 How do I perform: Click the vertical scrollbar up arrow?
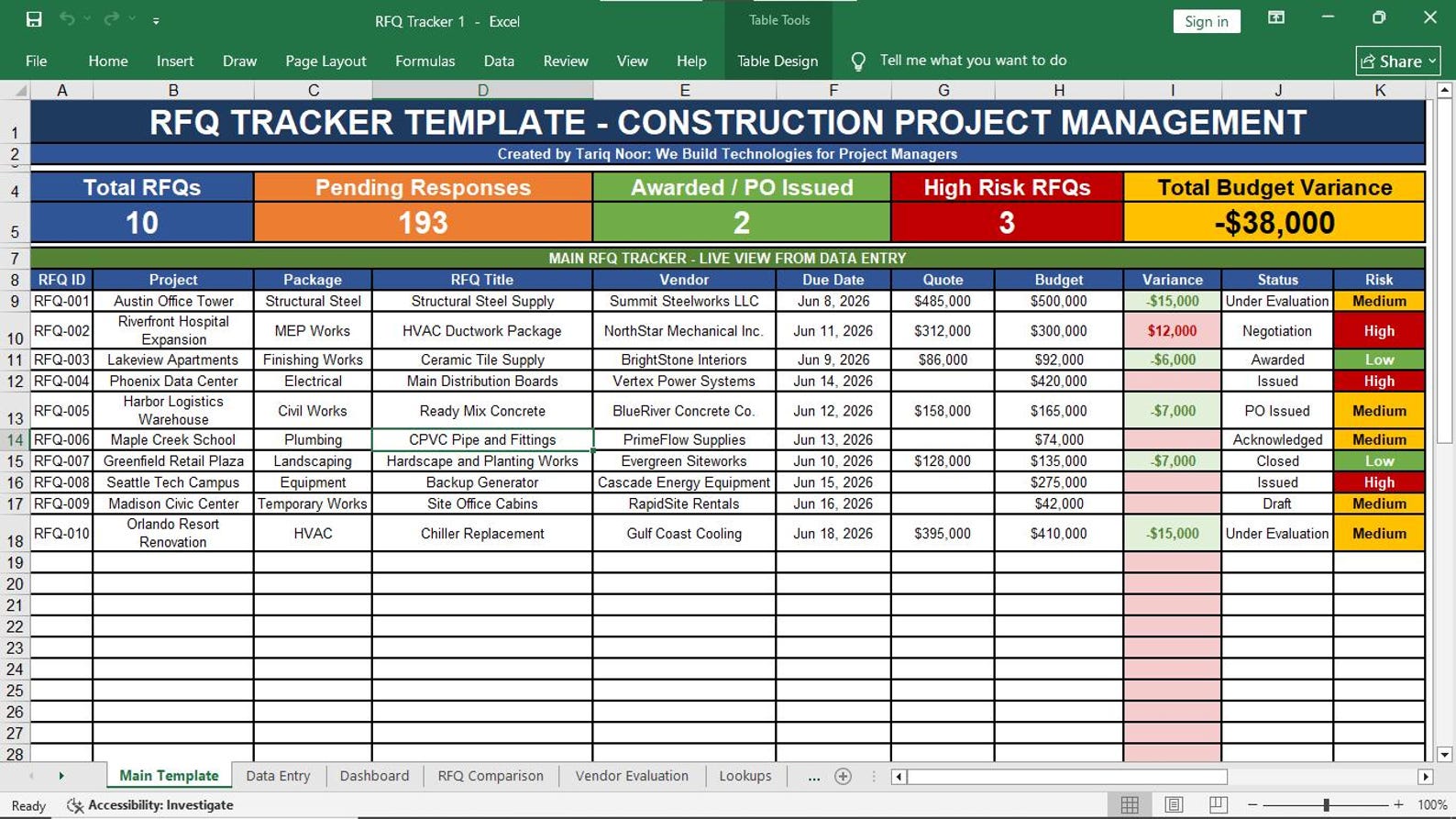(x=1445, y=90)
